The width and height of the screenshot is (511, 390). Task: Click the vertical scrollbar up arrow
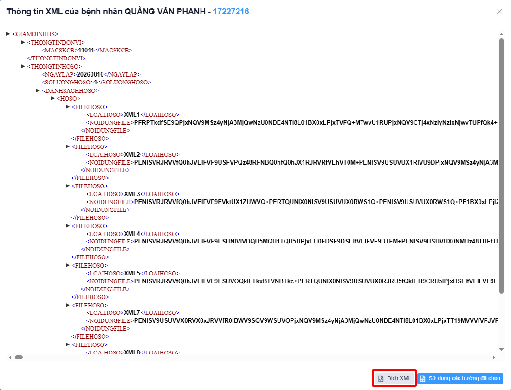pyautogui.click(x=501, y=34)
